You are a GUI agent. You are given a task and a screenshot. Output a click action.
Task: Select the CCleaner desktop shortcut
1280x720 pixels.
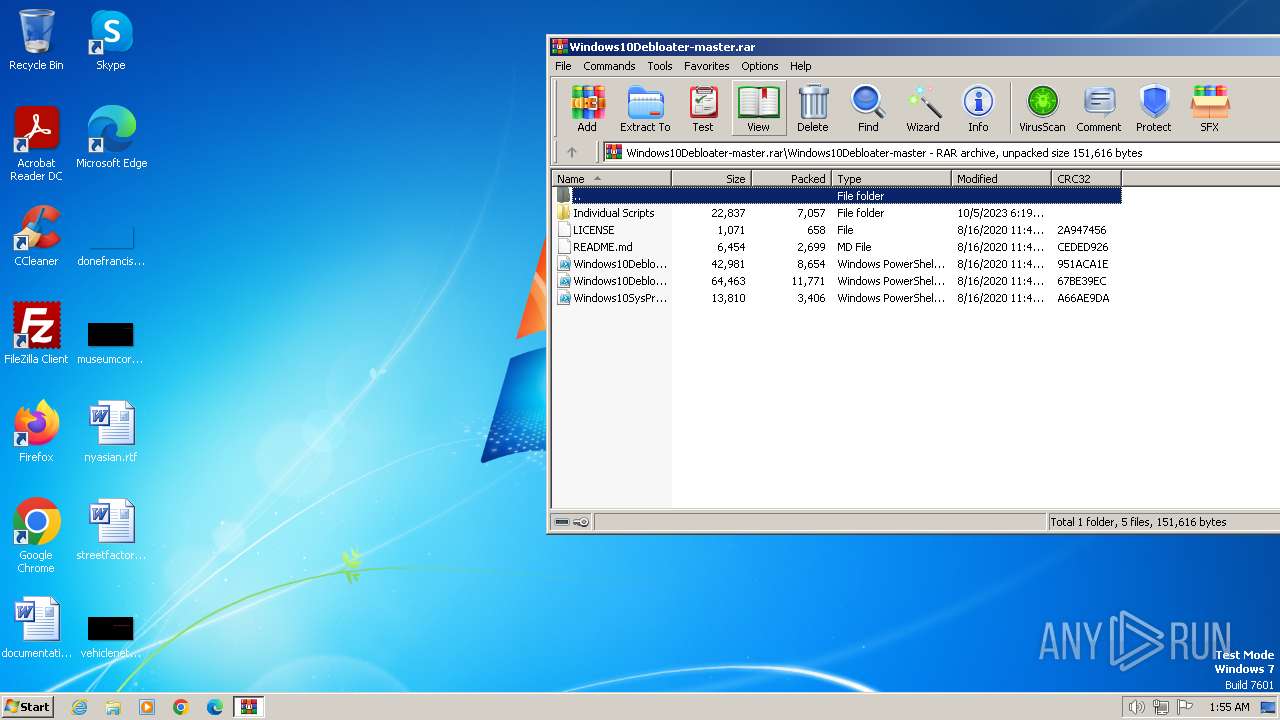(36, 237)
